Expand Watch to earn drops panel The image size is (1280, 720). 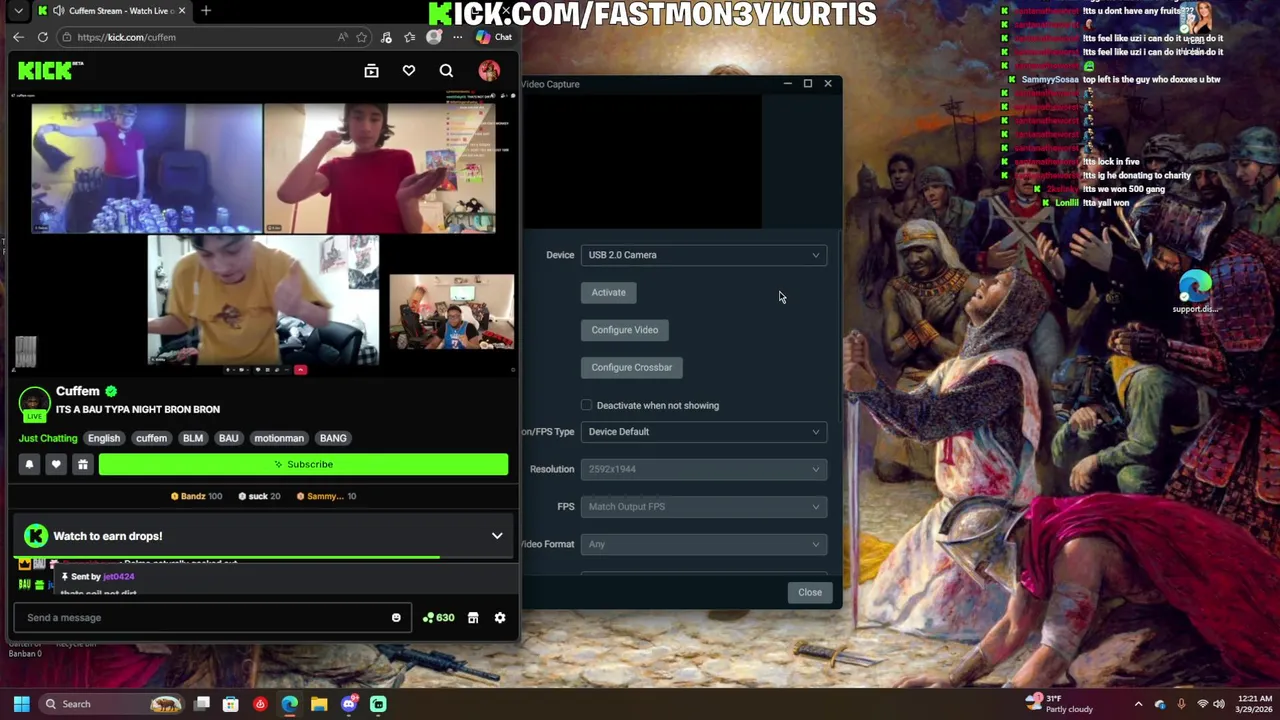[x=497, y=536]
